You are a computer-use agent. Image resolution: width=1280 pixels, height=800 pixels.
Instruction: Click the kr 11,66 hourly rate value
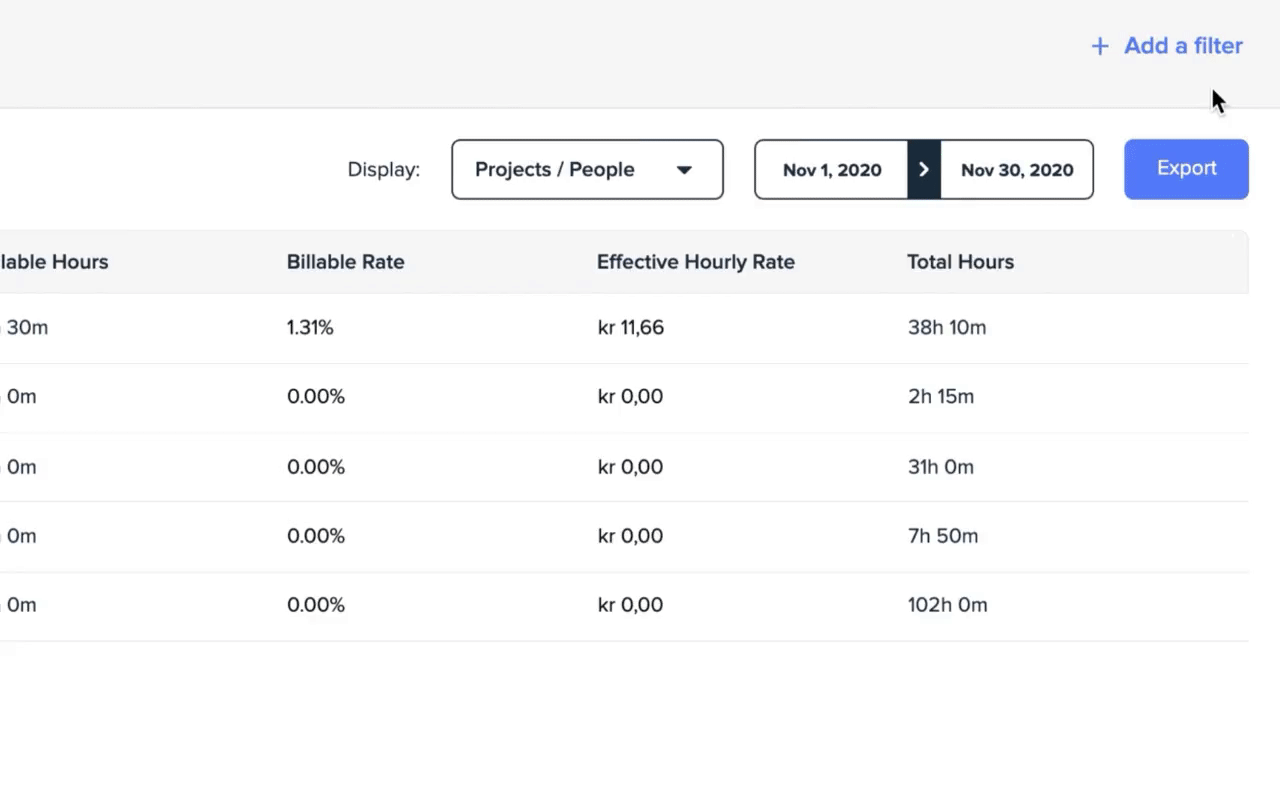630,328
